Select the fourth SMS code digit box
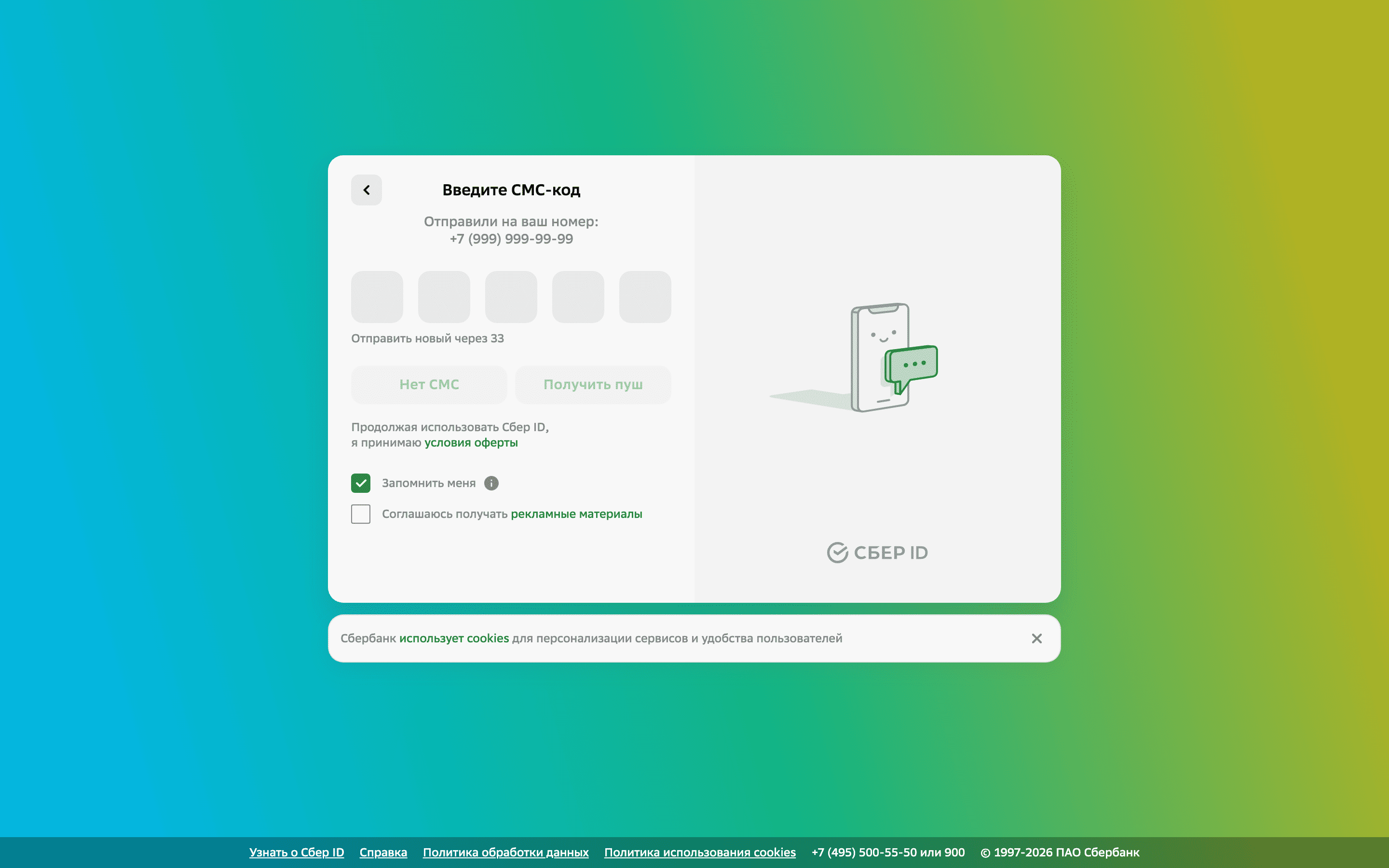Image resolution: width=1389 pixels, height=868 pixels. click(578, 297)
